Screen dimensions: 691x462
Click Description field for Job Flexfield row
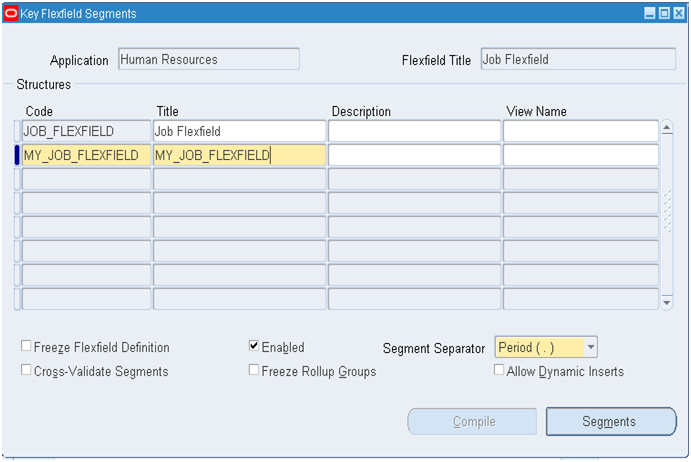click(x=414, y=131)
